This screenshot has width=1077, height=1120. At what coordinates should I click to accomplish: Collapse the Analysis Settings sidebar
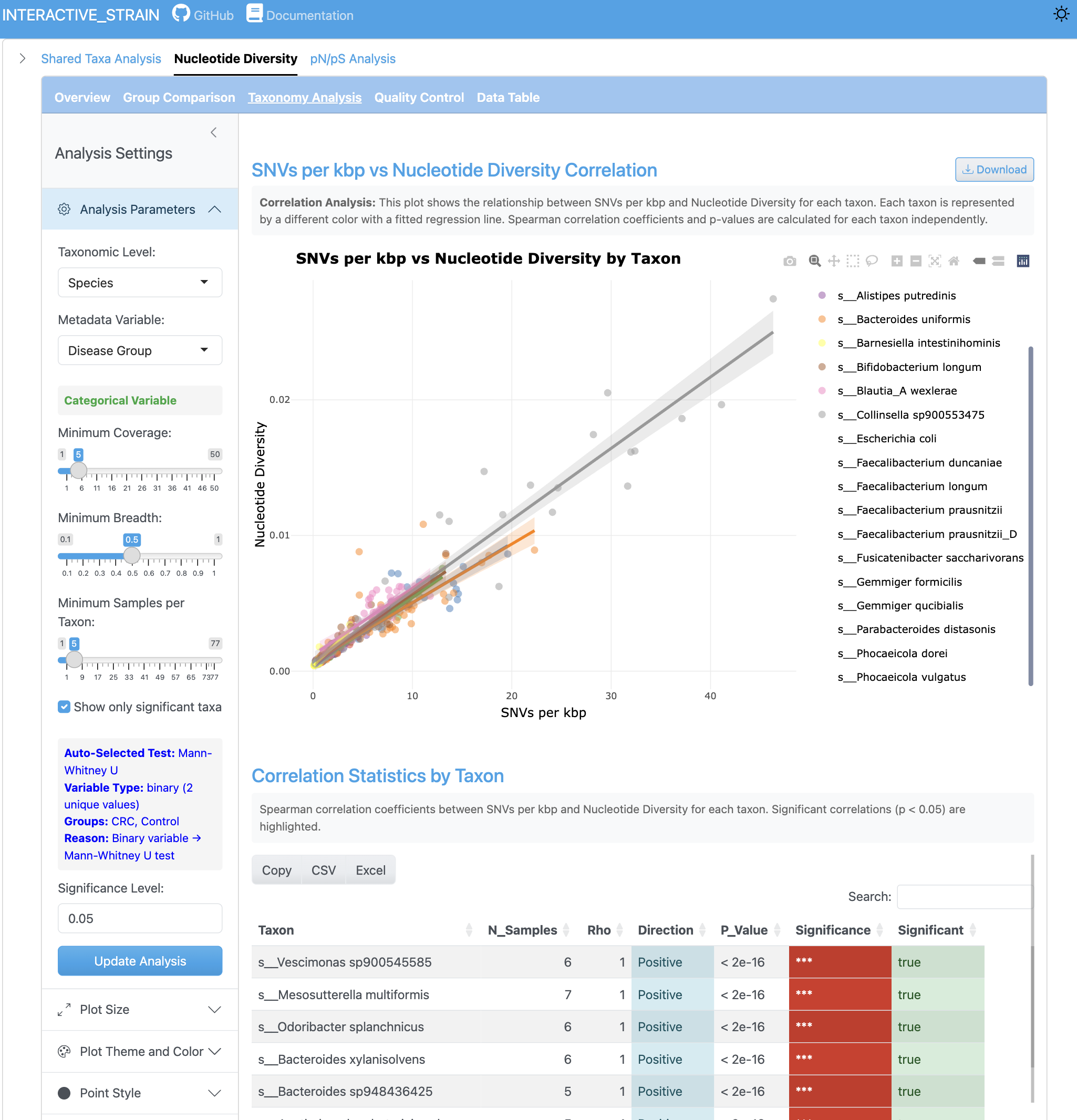(x=214, y=132)
